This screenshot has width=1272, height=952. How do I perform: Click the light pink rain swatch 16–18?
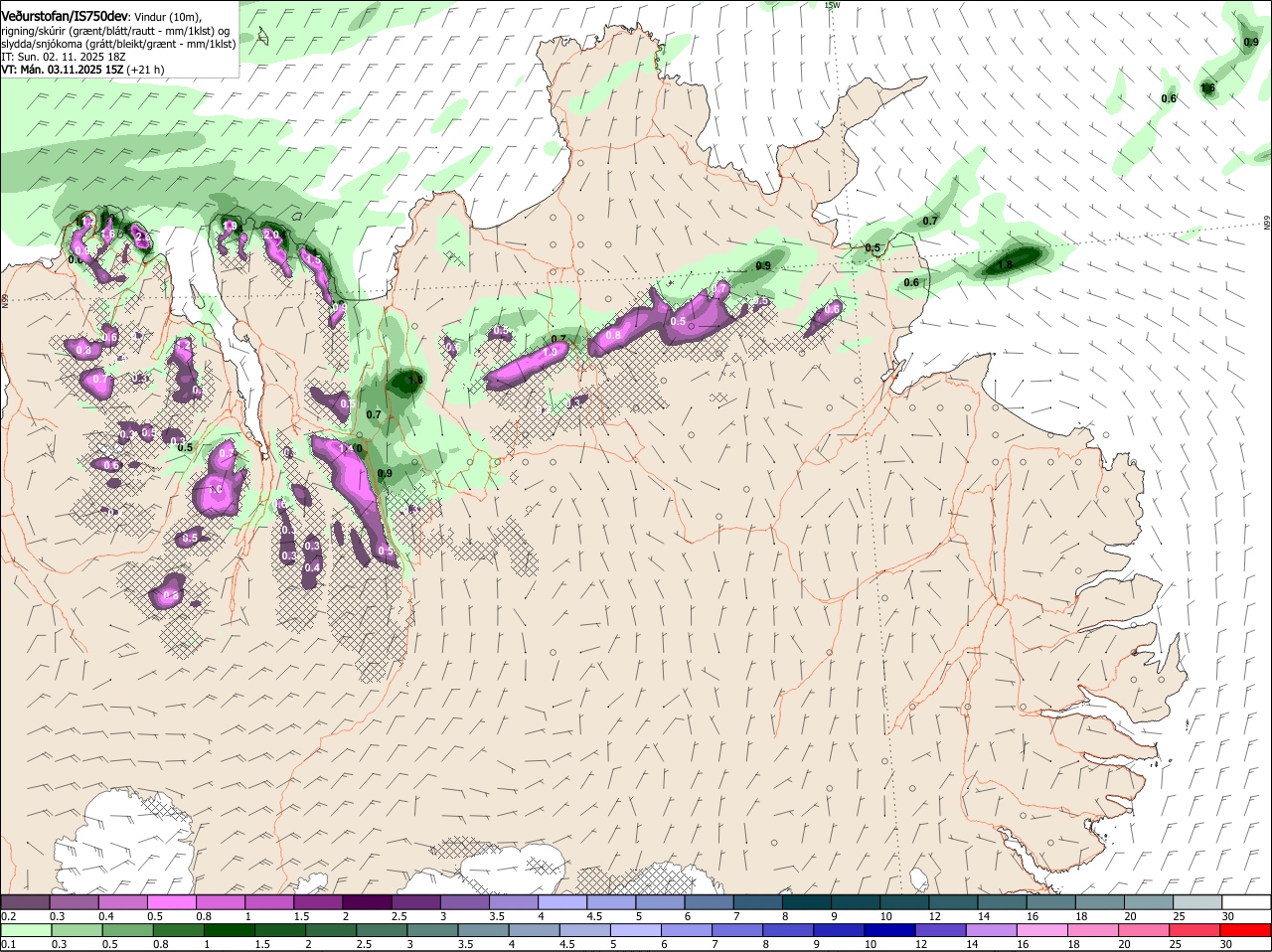pyautogui.click(x=1041, y=930)
